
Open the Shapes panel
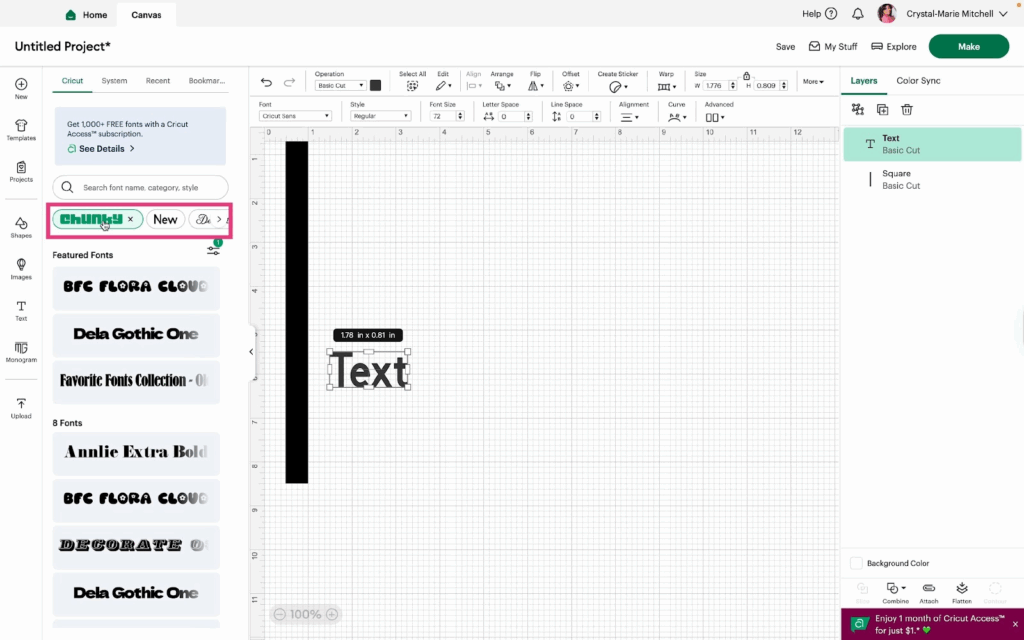(x=21, y=227)
